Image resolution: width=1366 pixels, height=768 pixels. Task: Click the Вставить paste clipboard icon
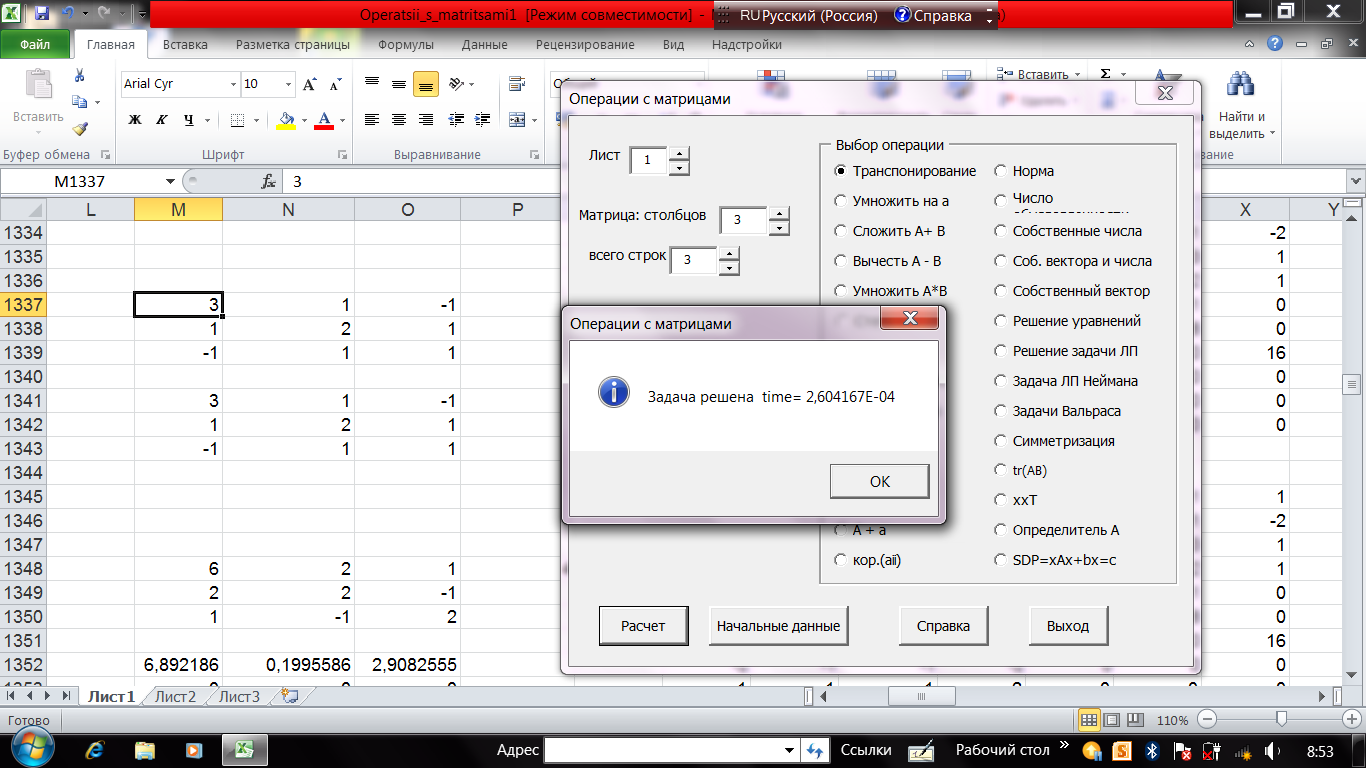38,83
